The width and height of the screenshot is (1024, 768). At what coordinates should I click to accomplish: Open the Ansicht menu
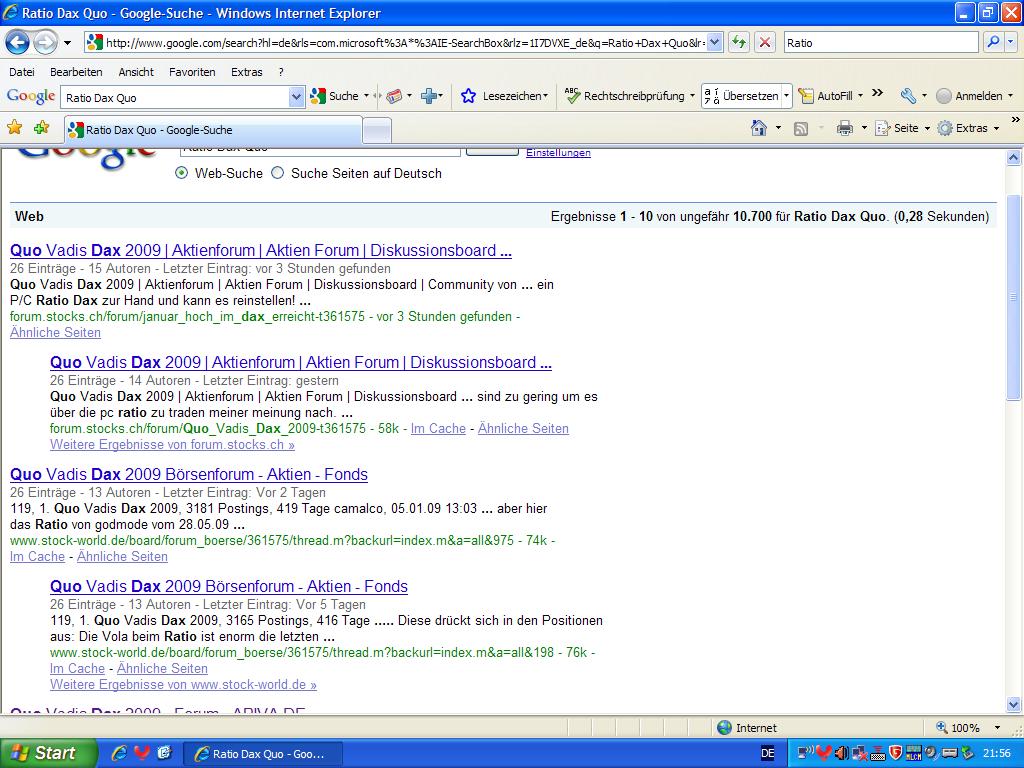pyautogui.click(x=136, y=72)
